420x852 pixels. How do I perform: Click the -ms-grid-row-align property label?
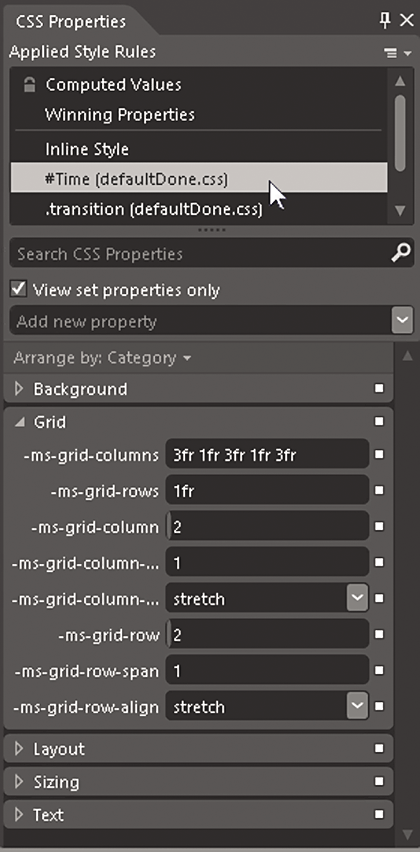[x=86, y=707]
